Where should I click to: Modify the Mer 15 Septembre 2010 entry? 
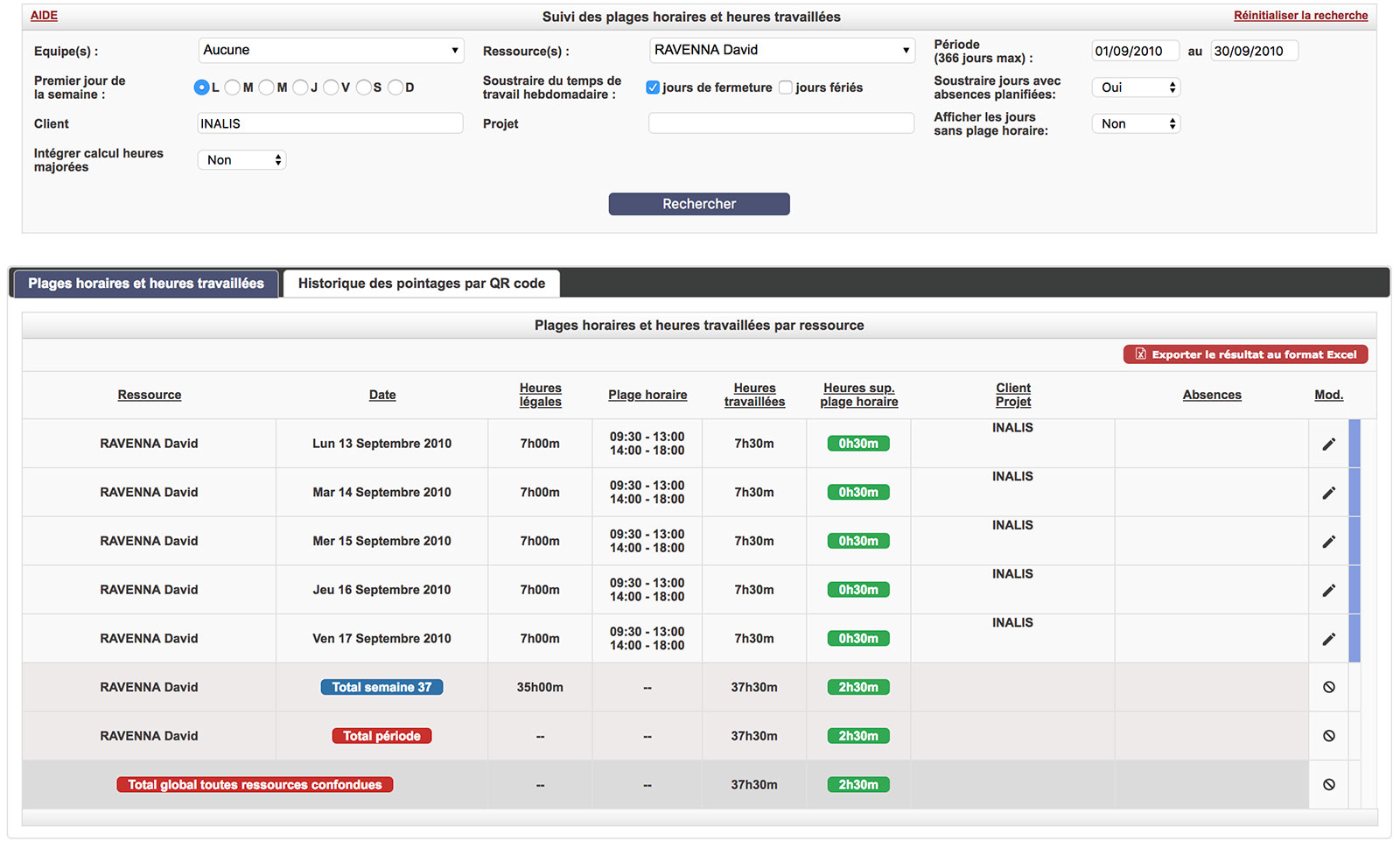pos(1328,542)
